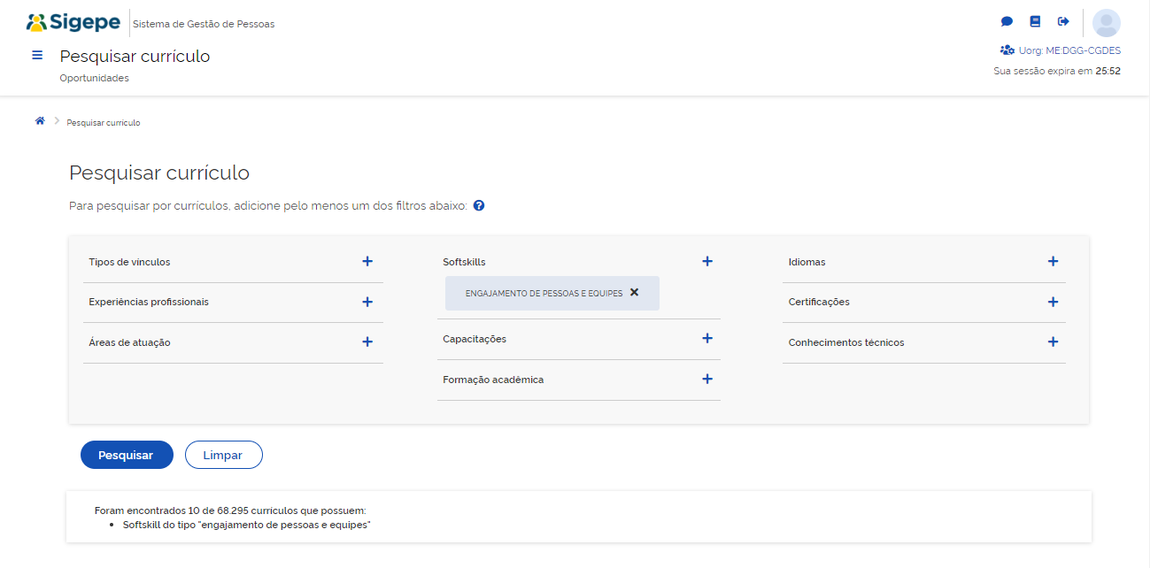This screenshot has height=568, width=1150.
Task: Add a Certificações filter
Action: [x=1052, y=302]
